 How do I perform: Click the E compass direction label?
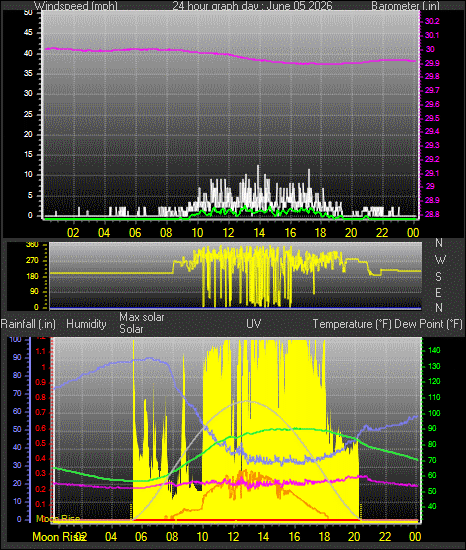[438, 293]
